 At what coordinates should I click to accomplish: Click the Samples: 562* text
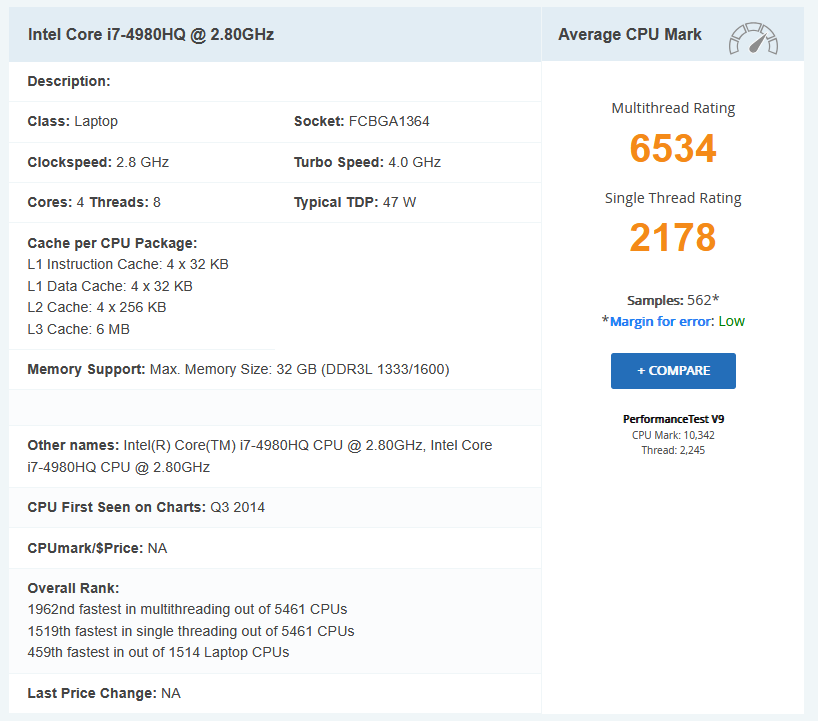(673, 300)
